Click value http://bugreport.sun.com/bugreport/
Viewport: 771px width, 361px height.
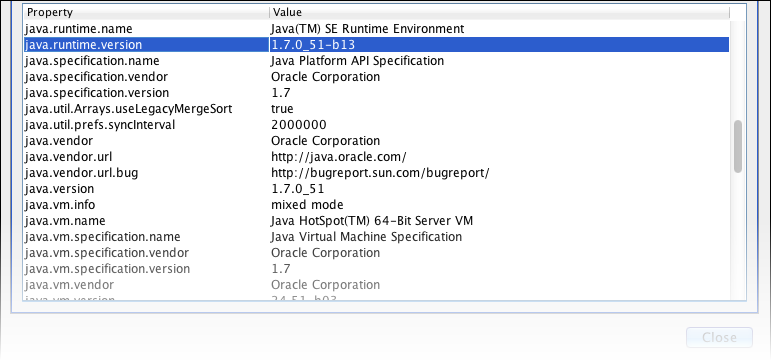(380, 173)
